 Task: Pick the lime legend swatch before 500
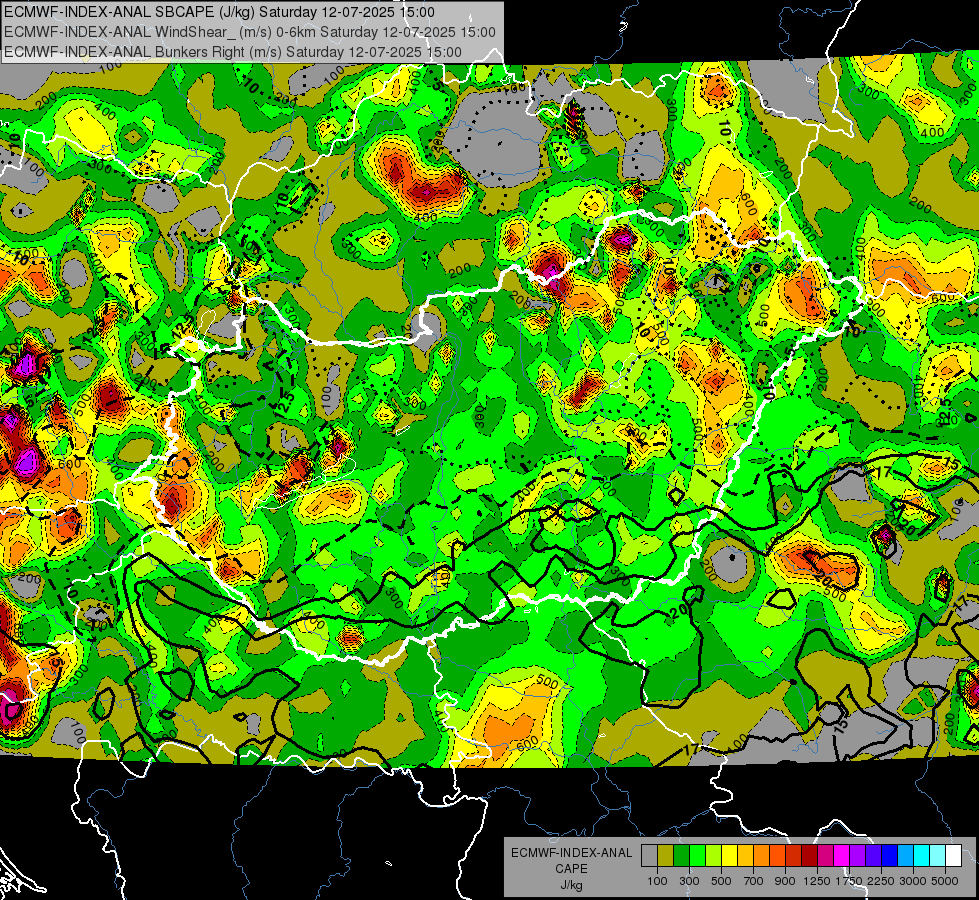coord(714,855)
